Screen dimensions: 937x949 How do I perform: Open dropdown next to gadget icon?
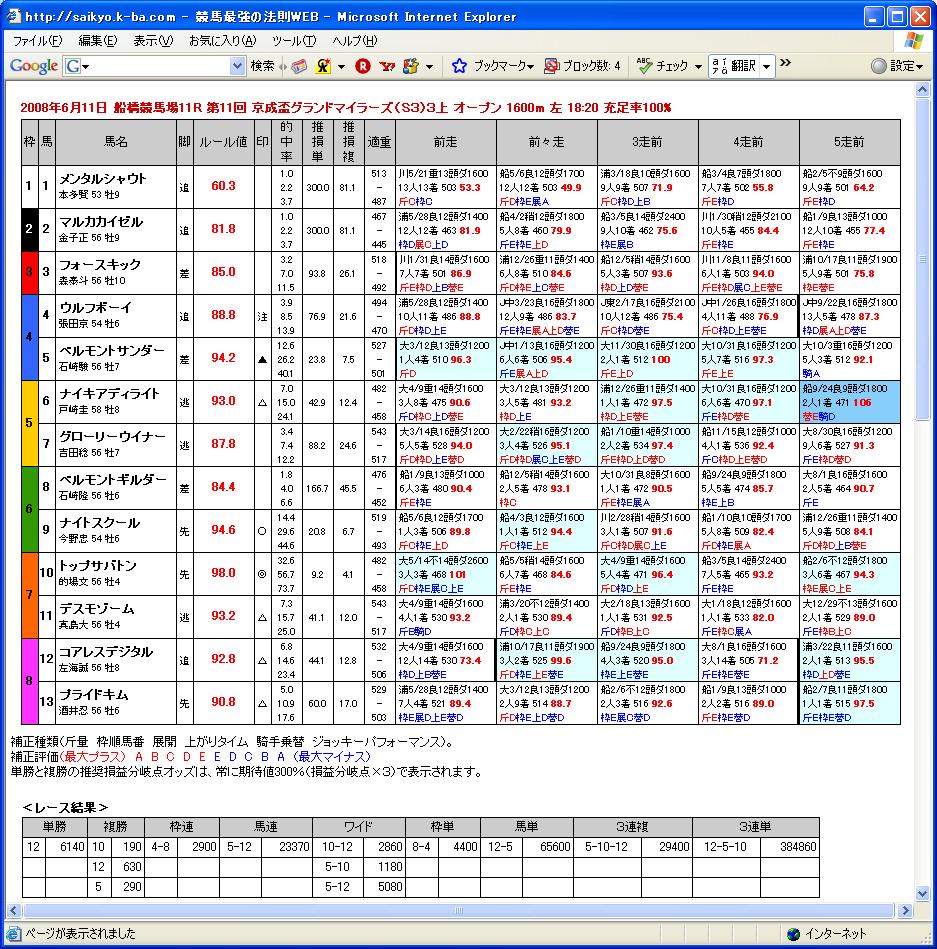coord(429,67)
